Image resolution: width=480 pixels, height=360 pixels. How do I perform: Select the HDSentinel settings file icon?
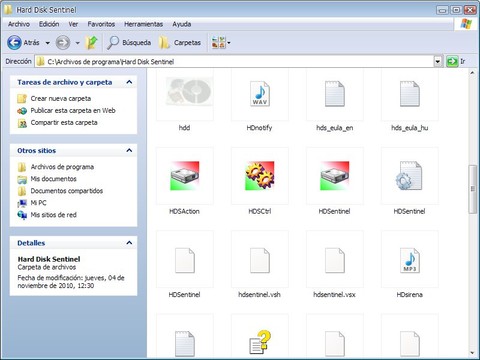pos(409,176)
